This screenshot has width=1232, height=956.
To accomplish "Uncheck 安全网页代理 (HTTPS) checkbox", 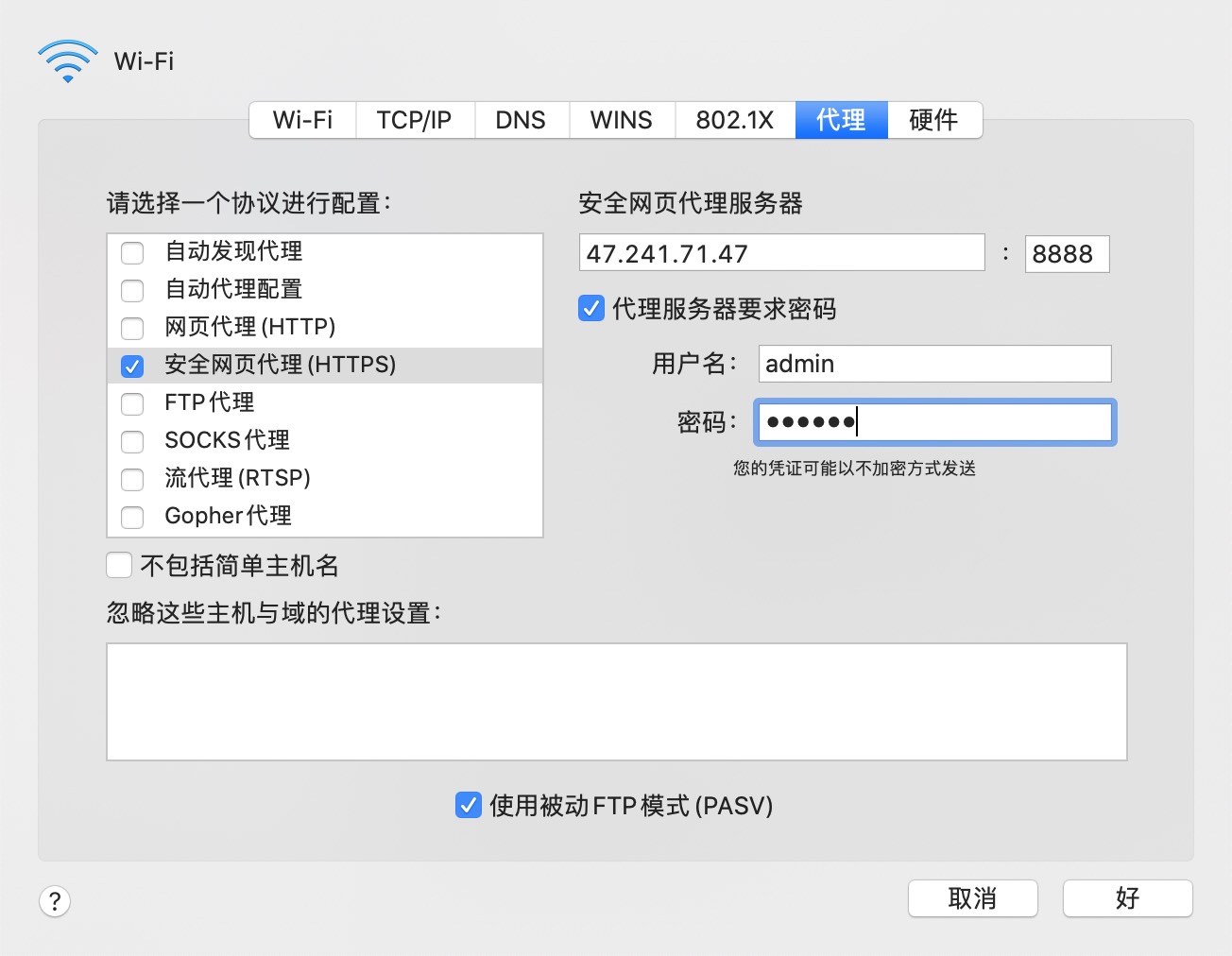I will (x=132, y=366).
